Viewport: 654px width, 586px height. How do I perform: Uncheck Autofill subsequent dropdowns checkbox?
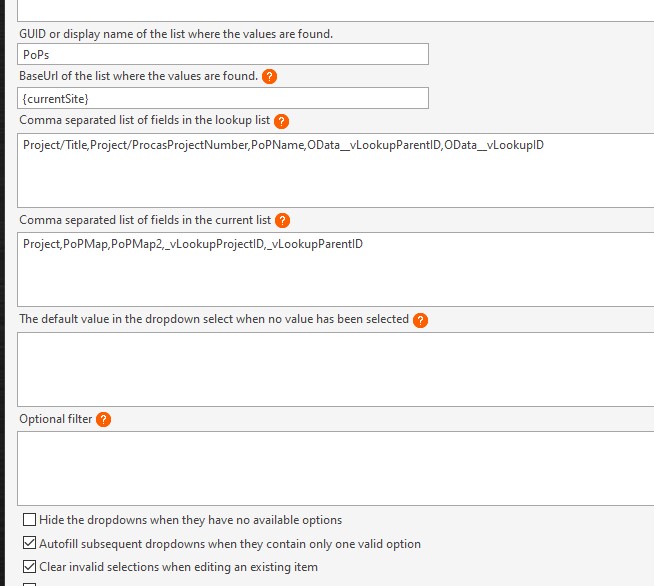(29, 543)
